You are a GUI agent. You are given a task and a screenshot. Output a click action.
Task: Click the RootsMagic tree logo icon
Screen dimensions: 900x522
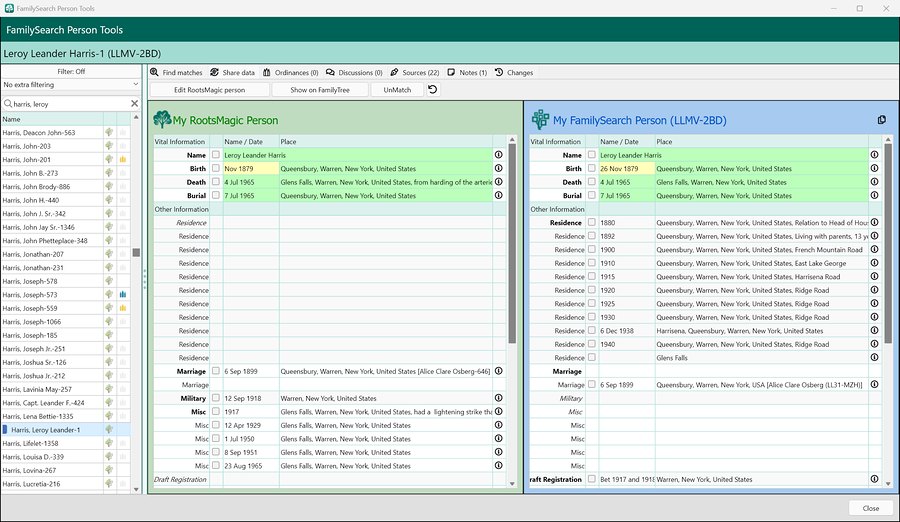click(x=162, y=119)
